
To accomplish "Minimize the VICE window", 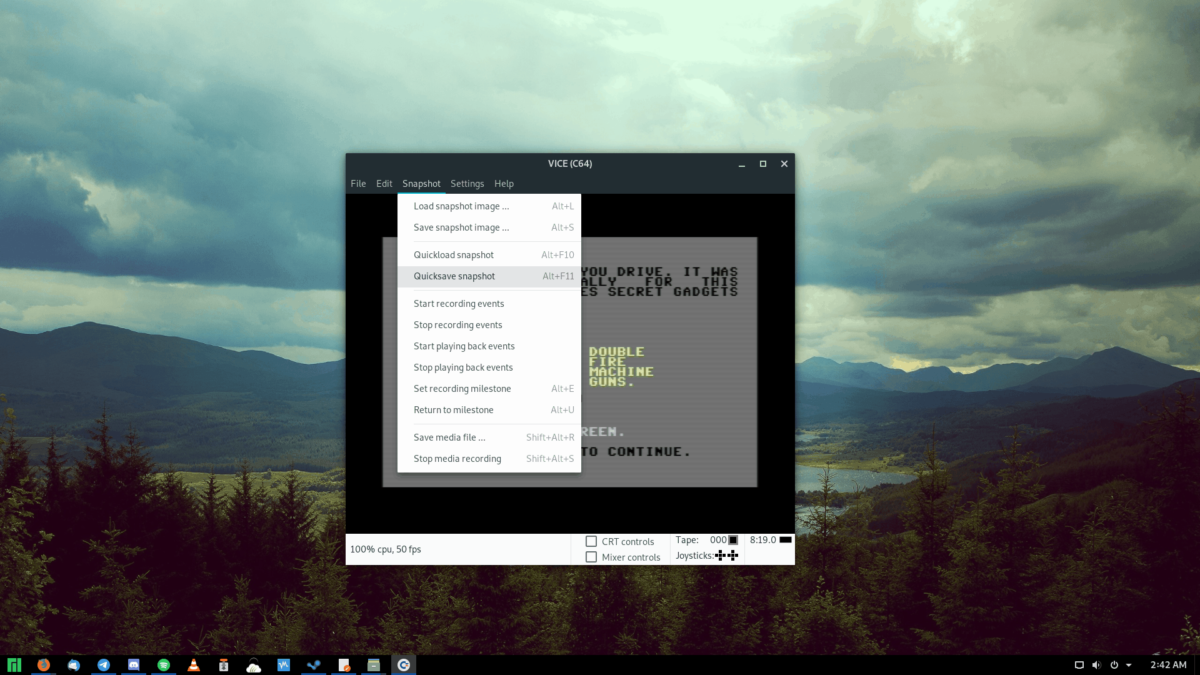I will [742, 164].
